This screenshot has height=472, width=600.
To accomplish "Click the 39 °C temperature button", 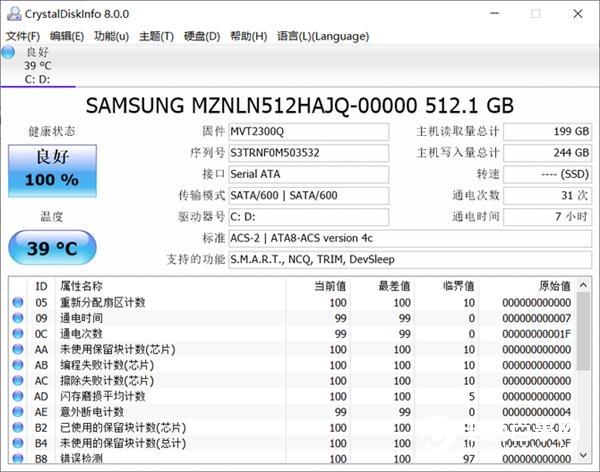I will click(52, 248).
